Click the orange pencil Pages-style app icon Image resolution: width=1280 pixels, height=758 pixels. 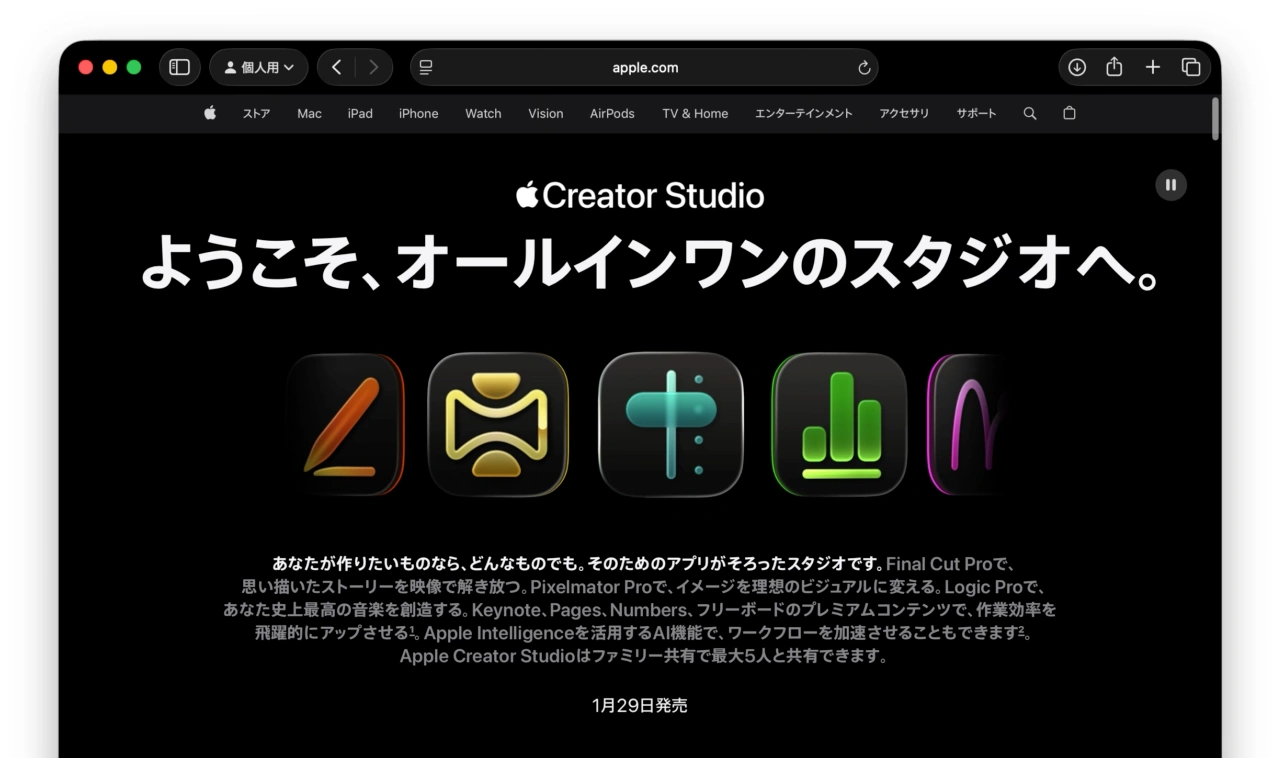(x=346, y=424)
